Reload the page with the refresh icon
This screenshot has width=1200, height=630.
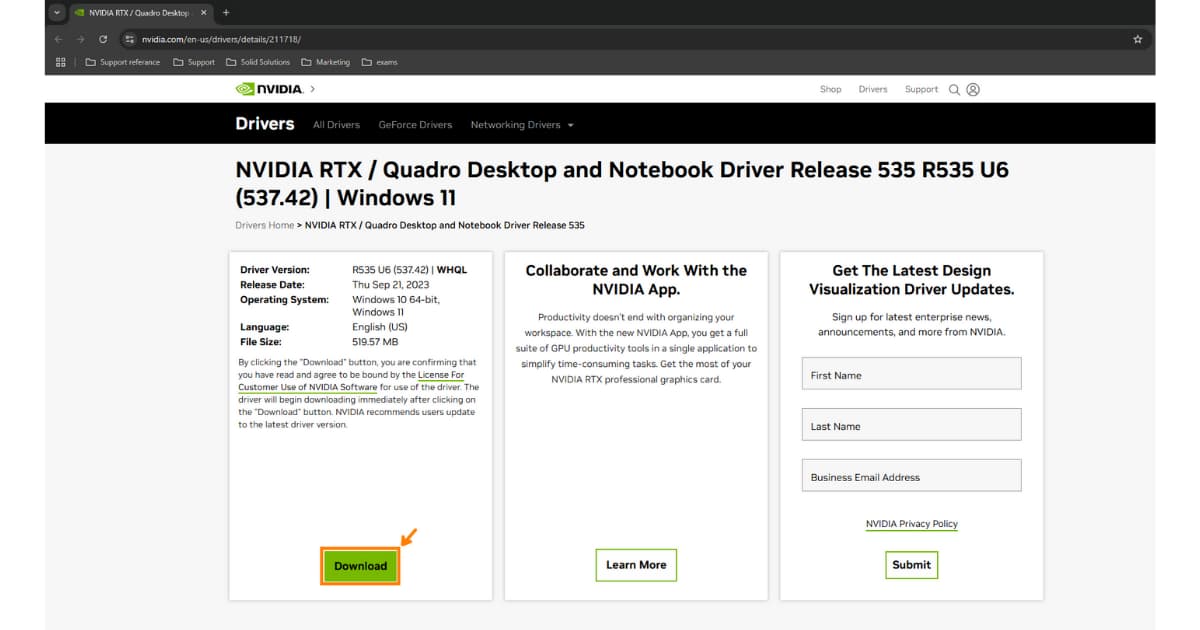(103, 39)
